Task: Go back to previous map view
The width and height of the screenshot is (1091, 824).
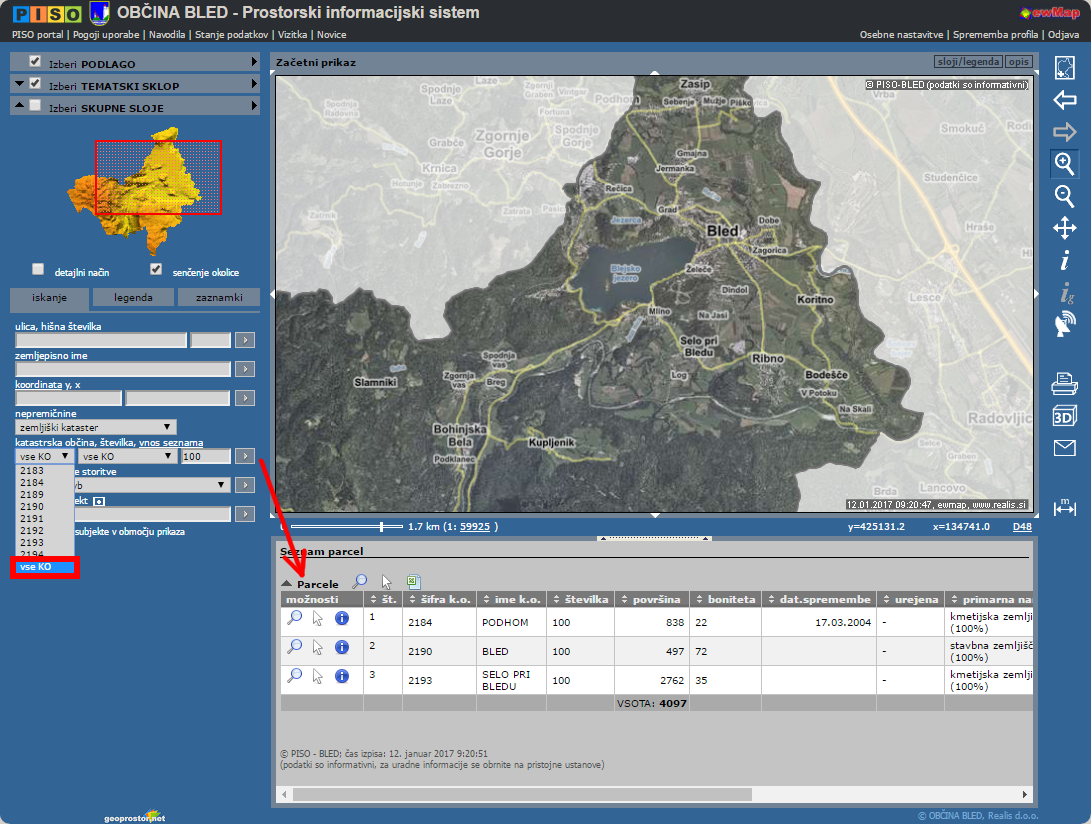Action: point(1064,100)
